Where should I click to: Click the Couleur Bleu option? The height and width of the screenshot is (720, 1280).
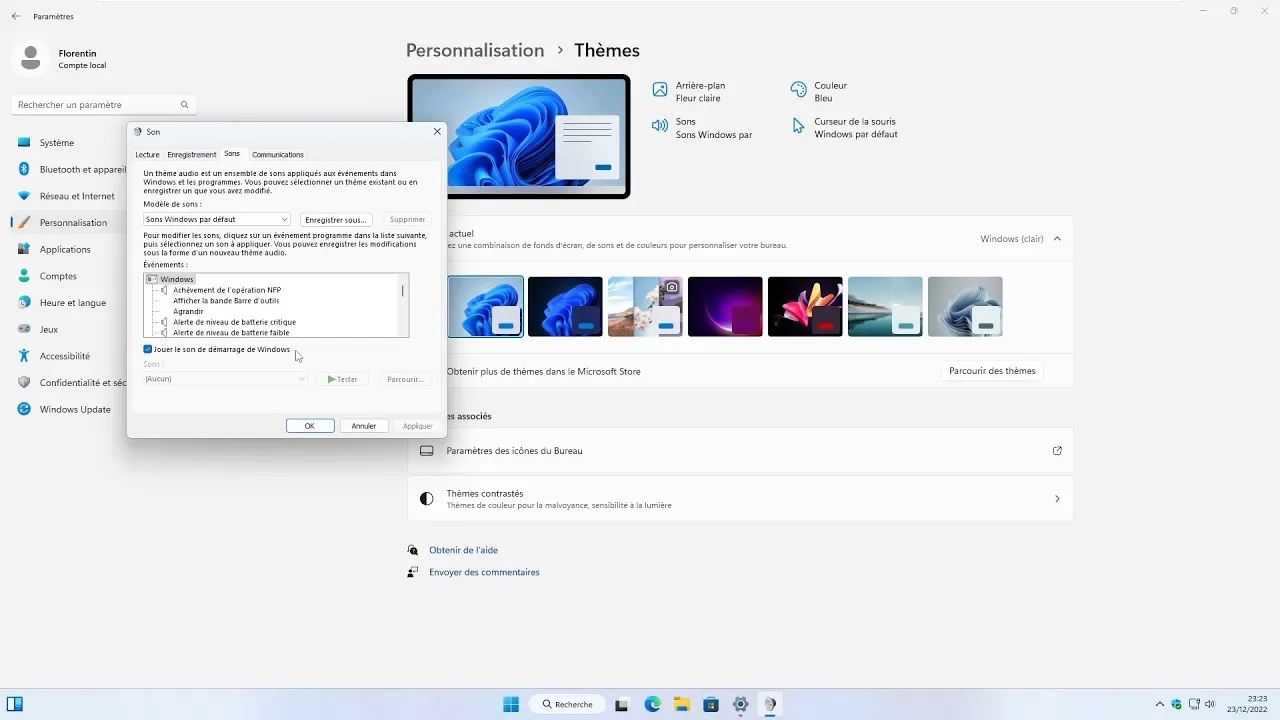(x=820, y=92)
